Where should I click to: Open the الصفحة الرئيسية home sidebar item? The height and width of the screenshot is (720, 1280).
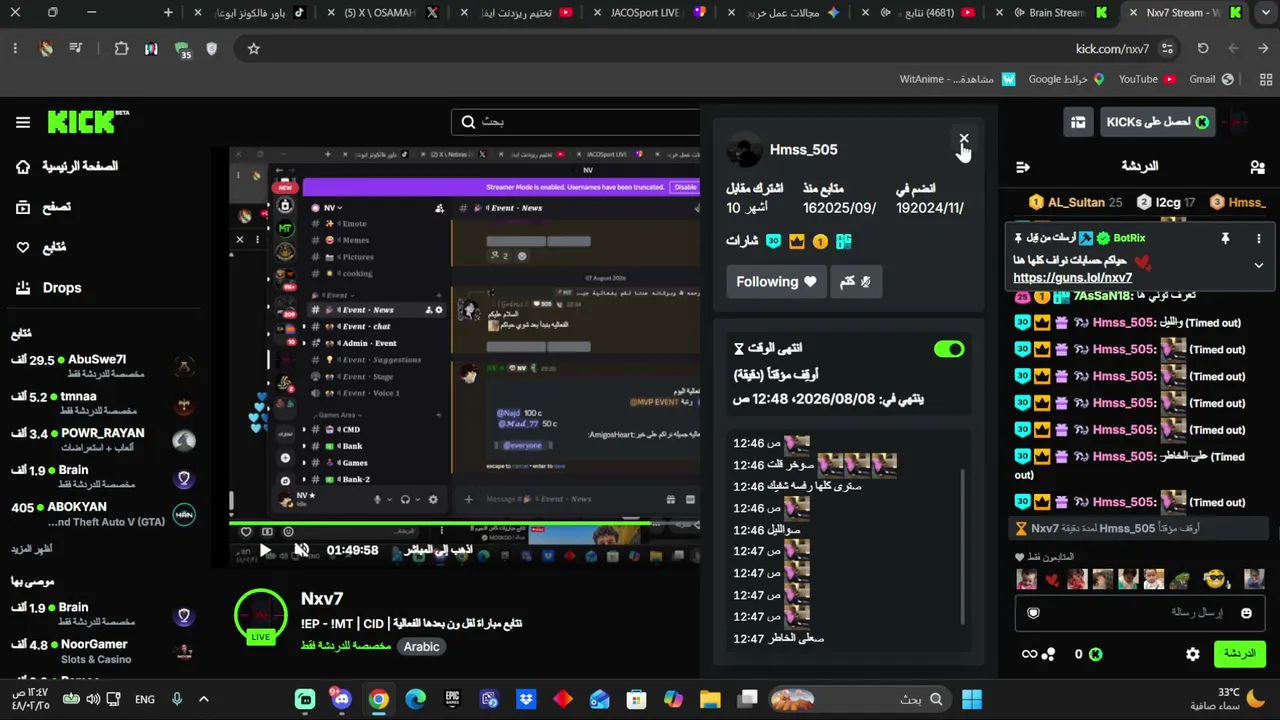point(68,167)
